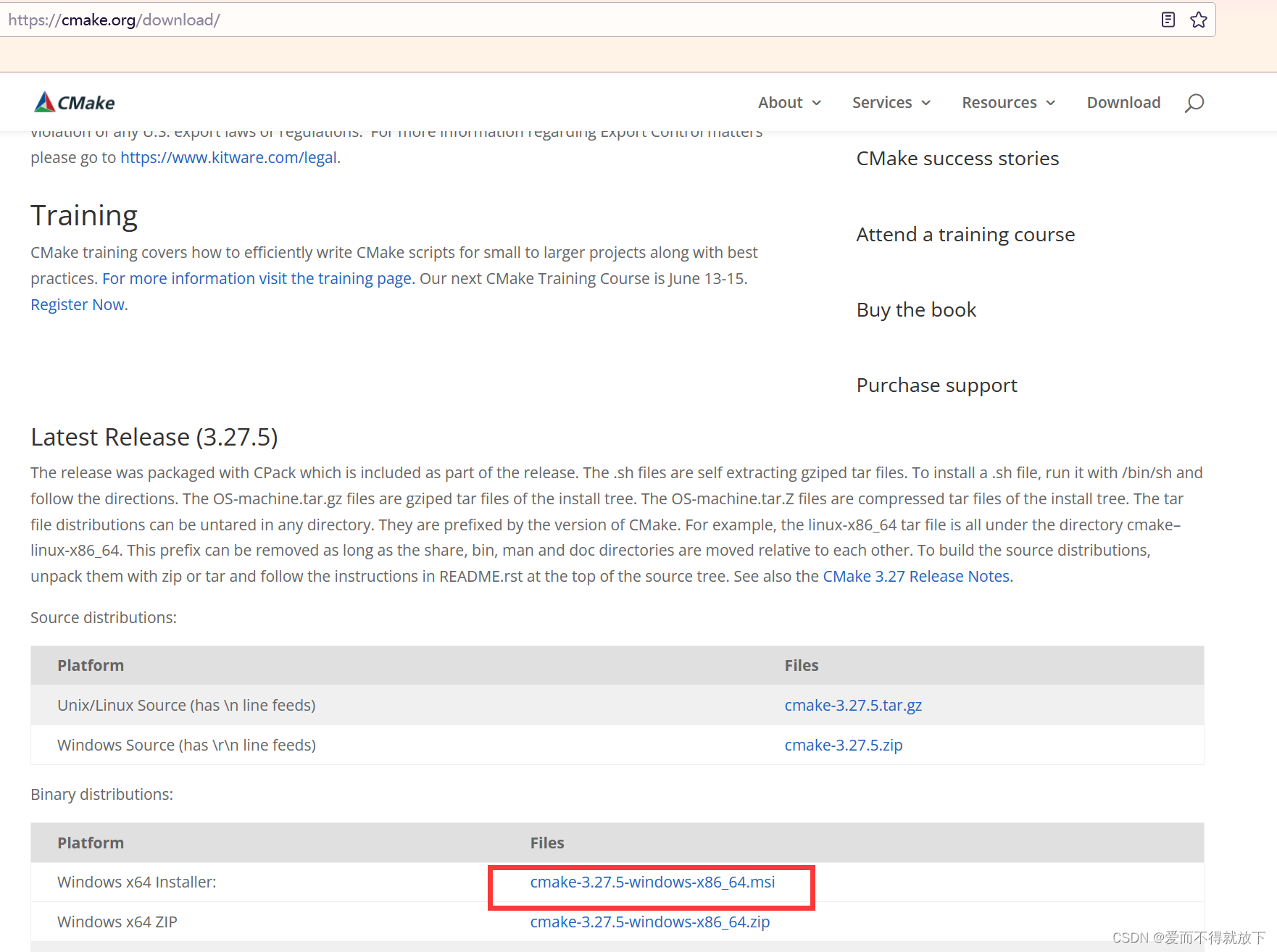This screenshot has width=1277, height=952.
Task: Open the site search magnifier icon
Action: click(1194, 103)
